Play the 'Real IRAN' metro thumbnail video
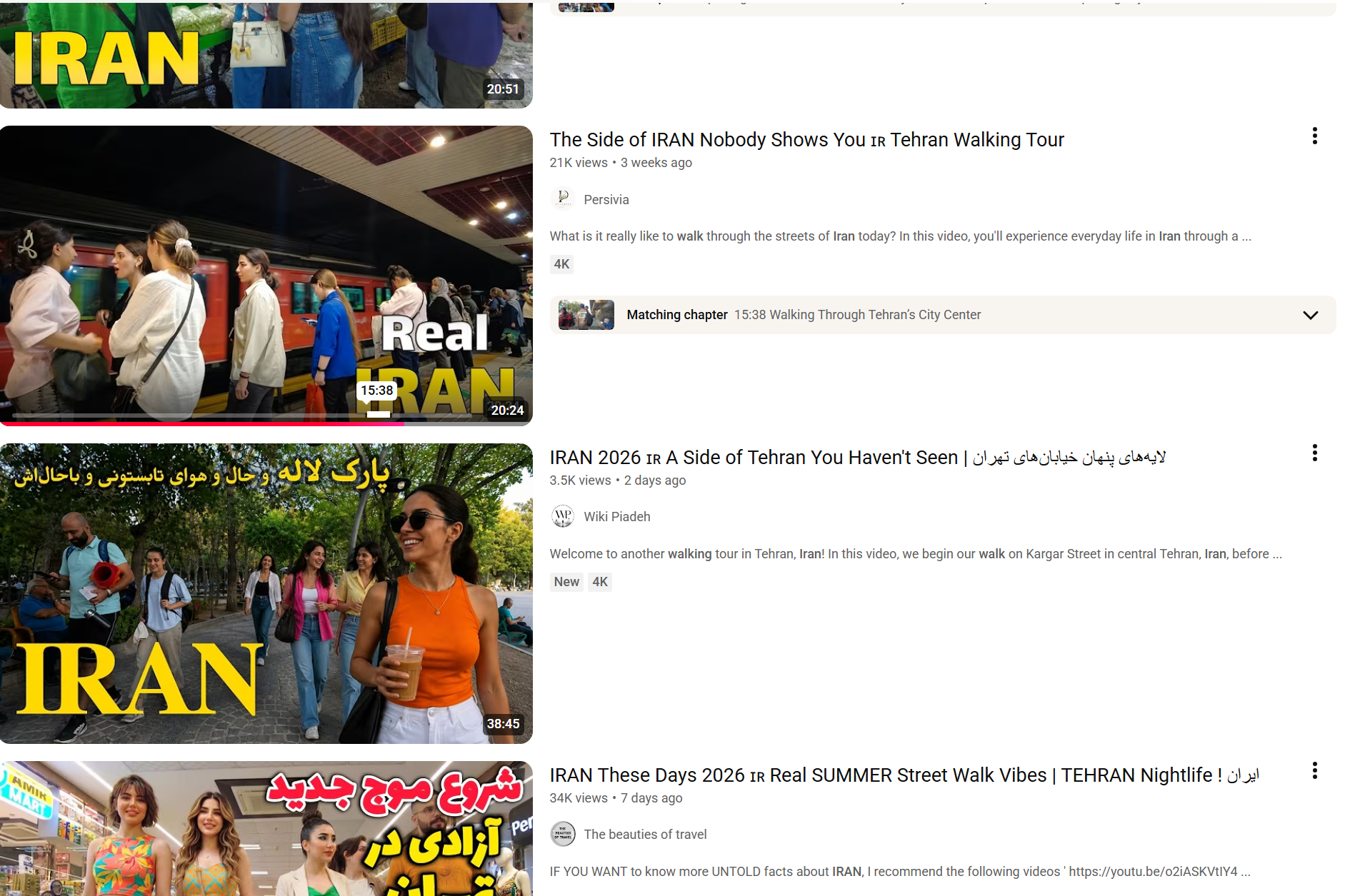1355x896 pixels. pyautogui.click(x=266, y=276)
